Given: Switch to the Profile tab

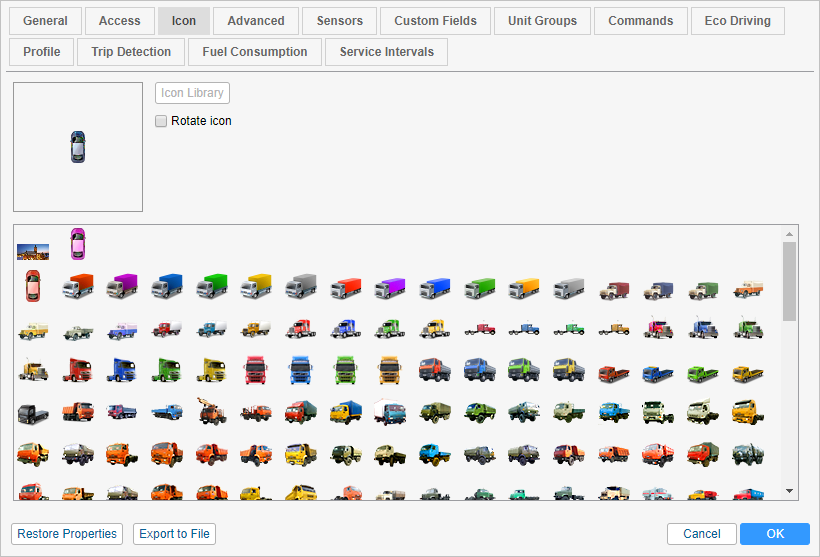Looking at the screenshot, I should tap(42, 52).
